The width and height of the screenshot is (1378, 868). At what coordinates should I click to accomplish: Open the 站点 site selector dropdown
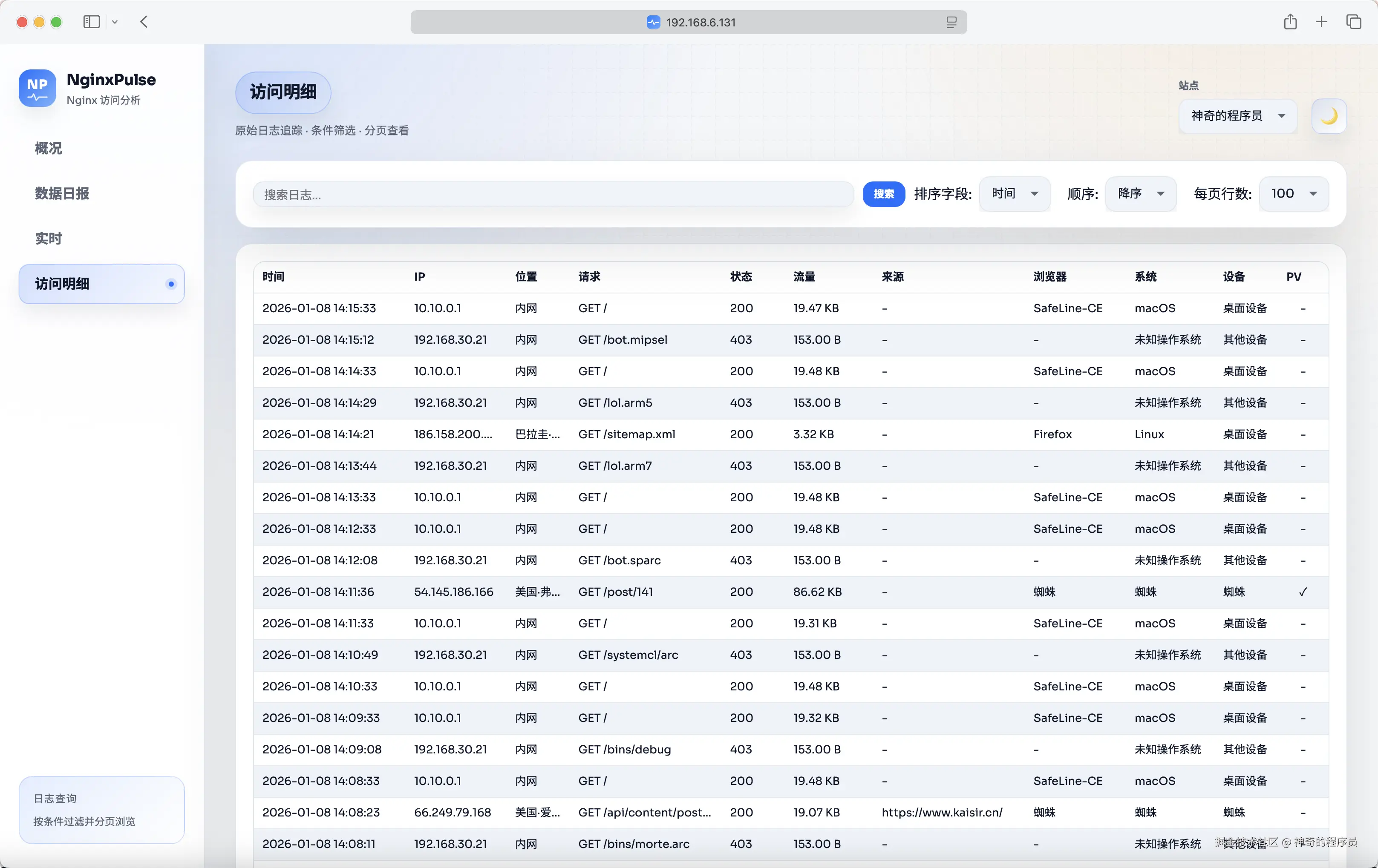(1237, 116)
